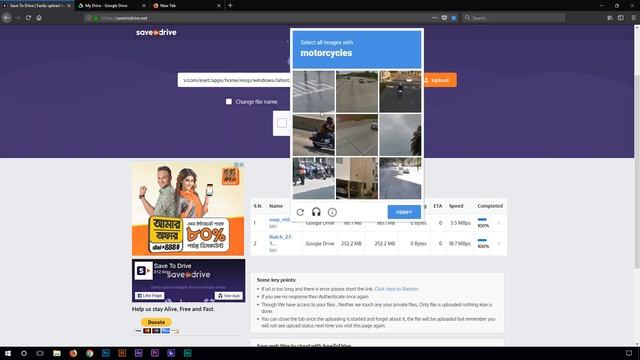Get an audio captcha challenge
This screenshot has height=360, width=640.
click(316, 212)
